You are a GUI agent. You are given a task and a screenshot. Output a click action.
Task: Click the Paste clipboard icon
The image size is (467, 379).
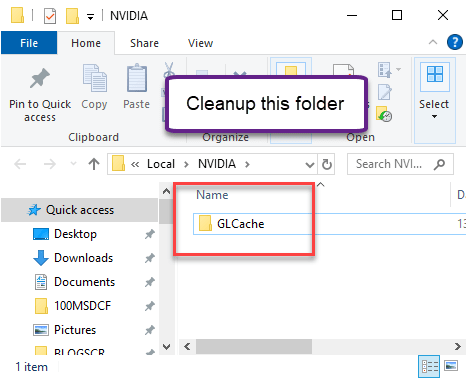tap(137, 78)
